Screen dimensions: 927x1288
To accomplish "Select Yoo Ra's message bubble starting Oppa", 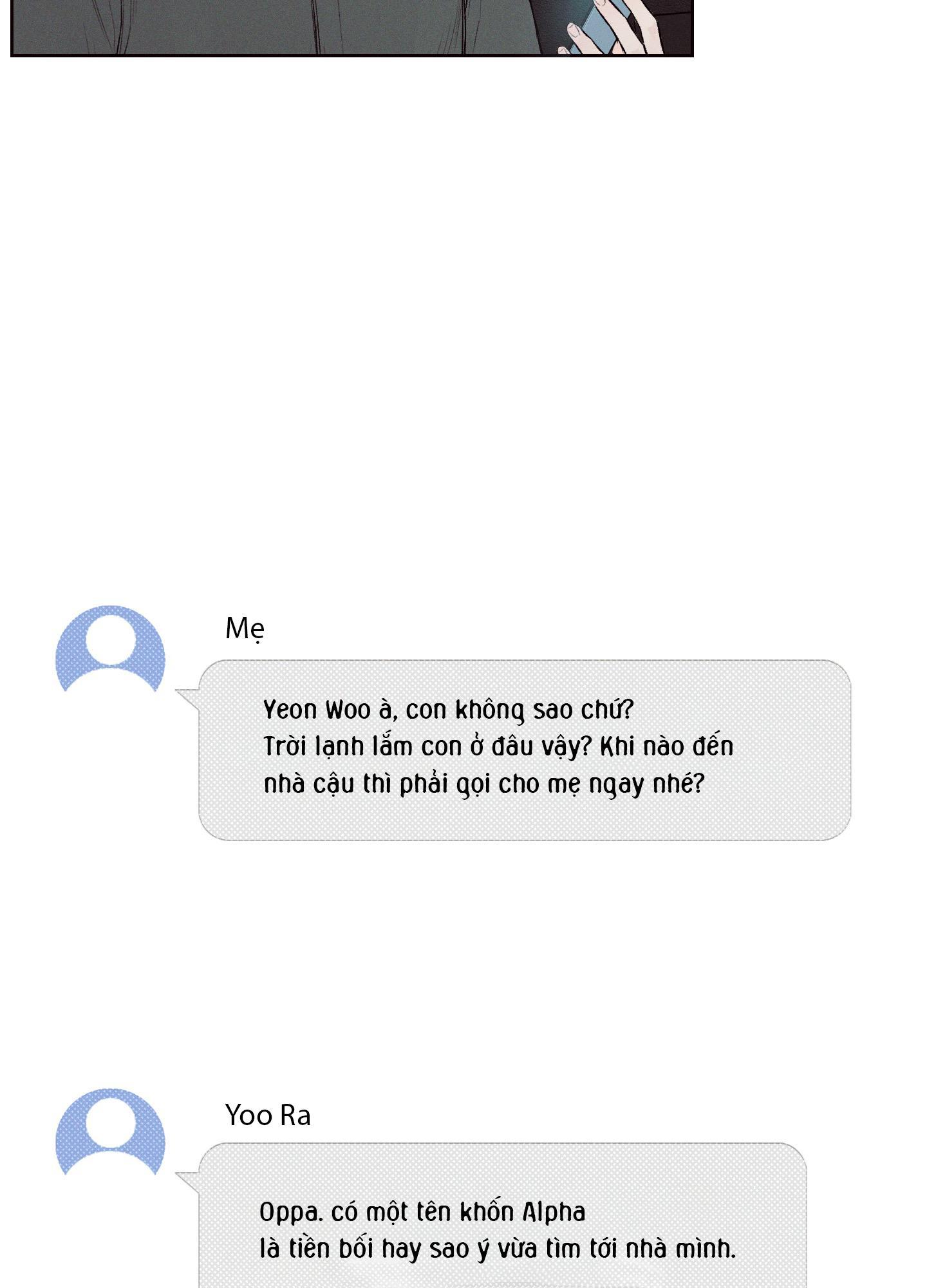I will [502, 1215].
